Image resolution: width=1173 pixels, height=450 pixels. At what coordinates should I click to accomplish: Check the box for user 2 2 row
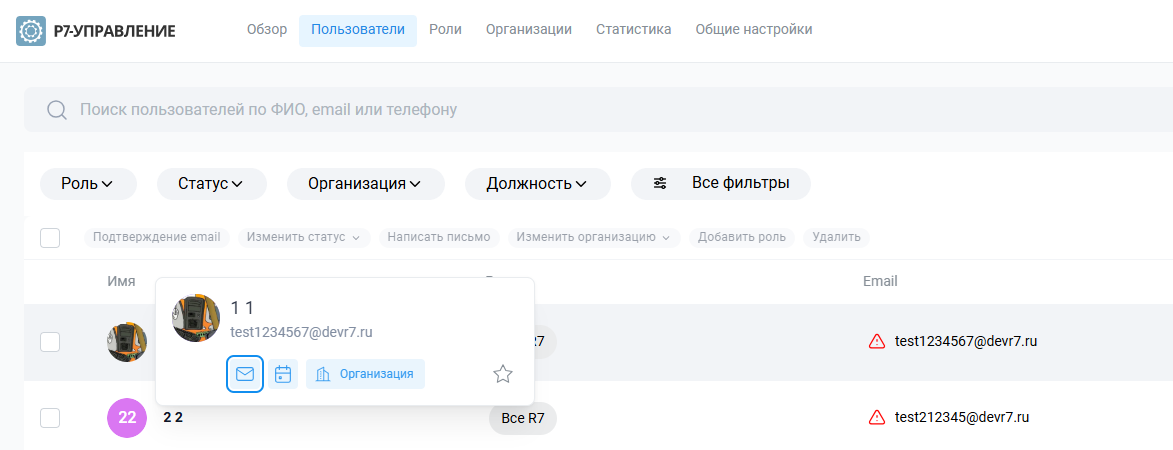pos(49,418)
